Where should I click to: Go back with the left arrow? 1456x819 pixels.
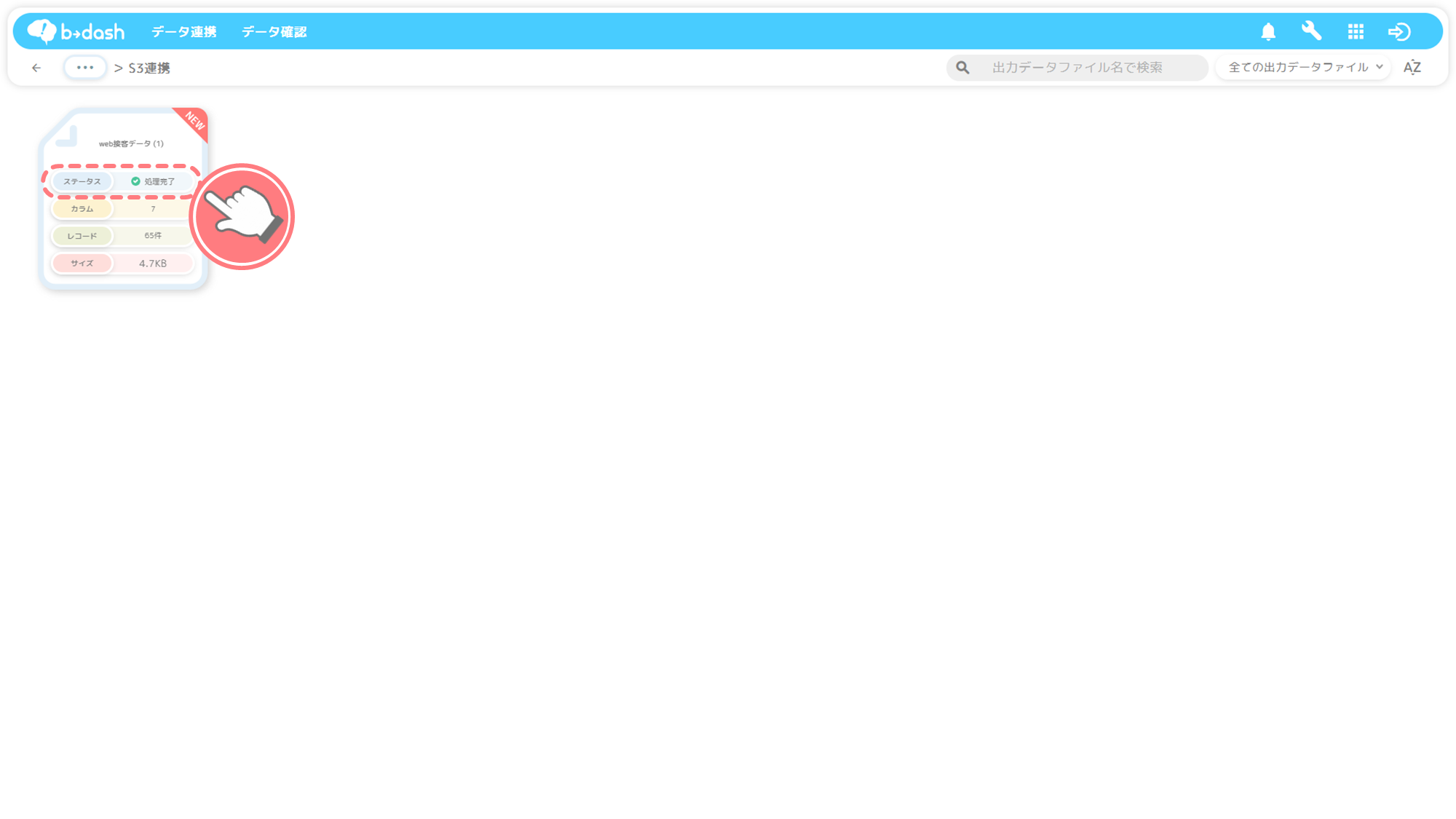[36, 68]
